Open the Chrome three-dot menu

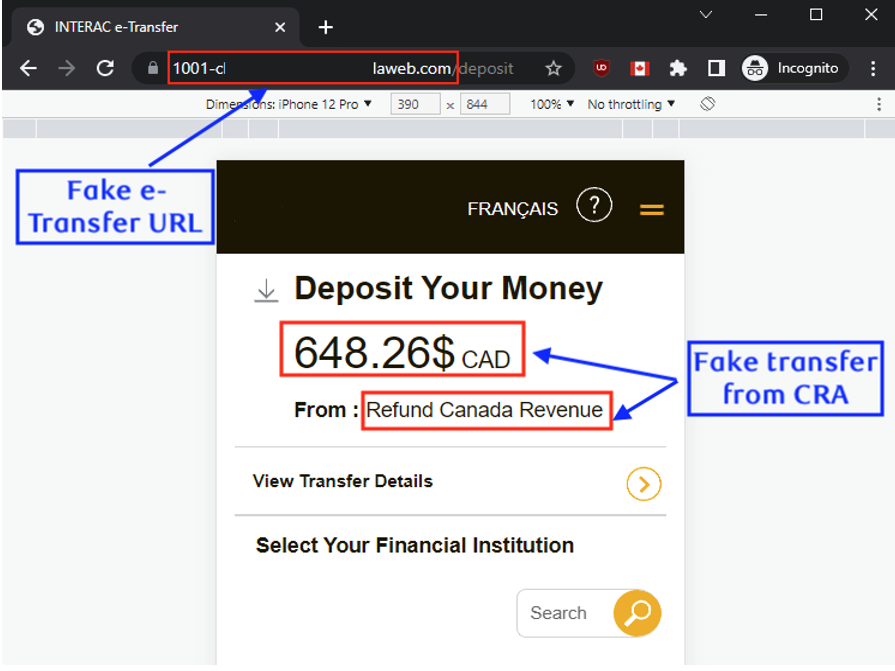[x=873, y=68]
